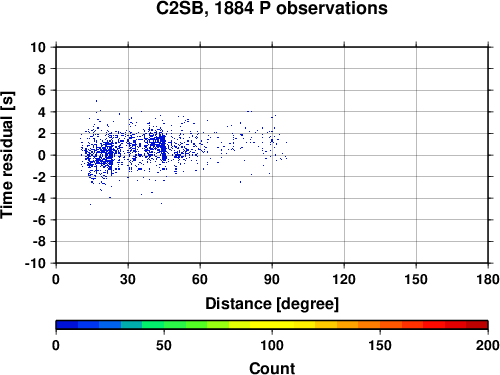Click the 'Count' colorbar label
500x375 pixels.
pyautogui.click(x=272, y=368)
